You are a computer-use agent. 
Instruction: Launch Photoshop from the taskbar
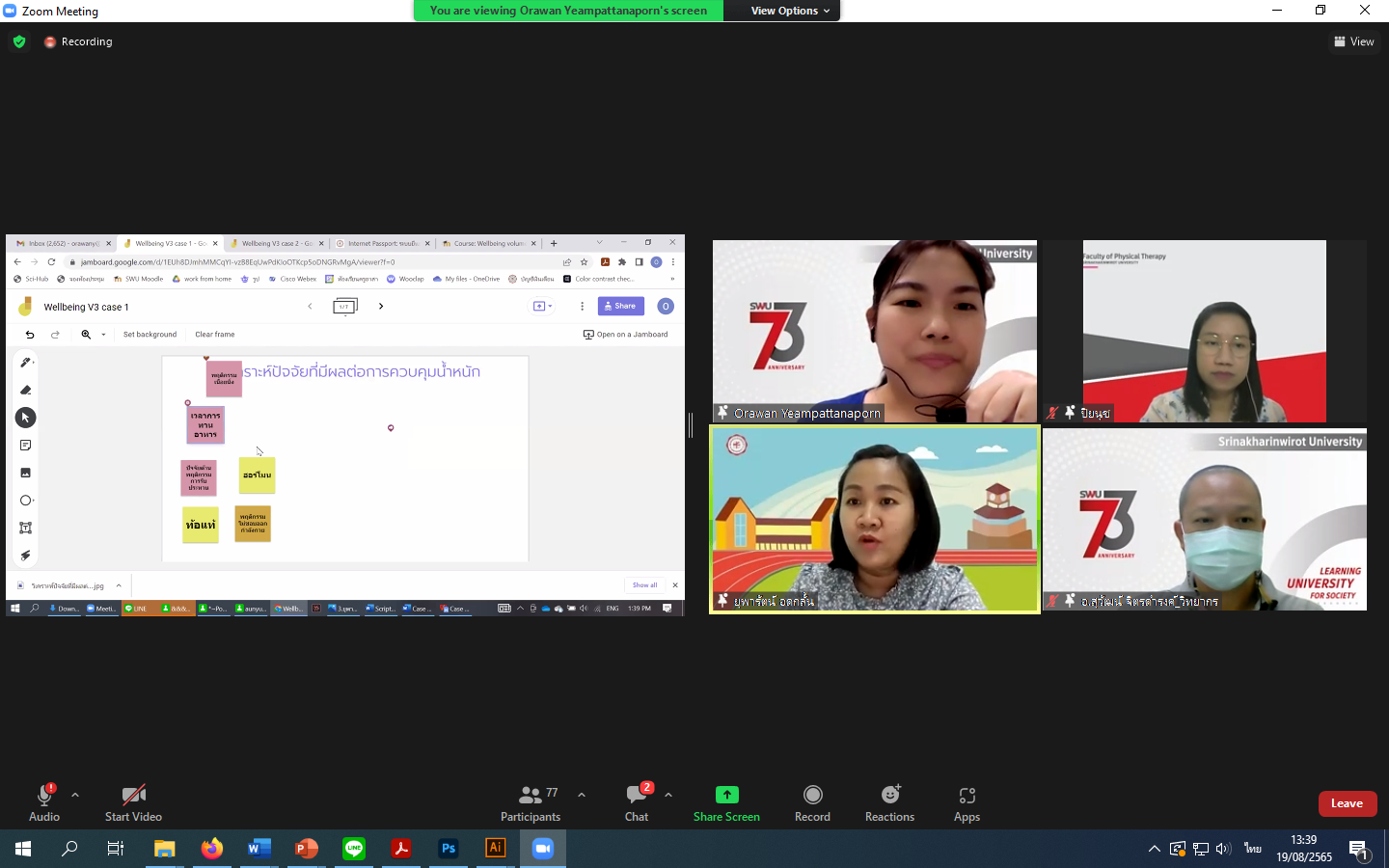tap(449, 849)
